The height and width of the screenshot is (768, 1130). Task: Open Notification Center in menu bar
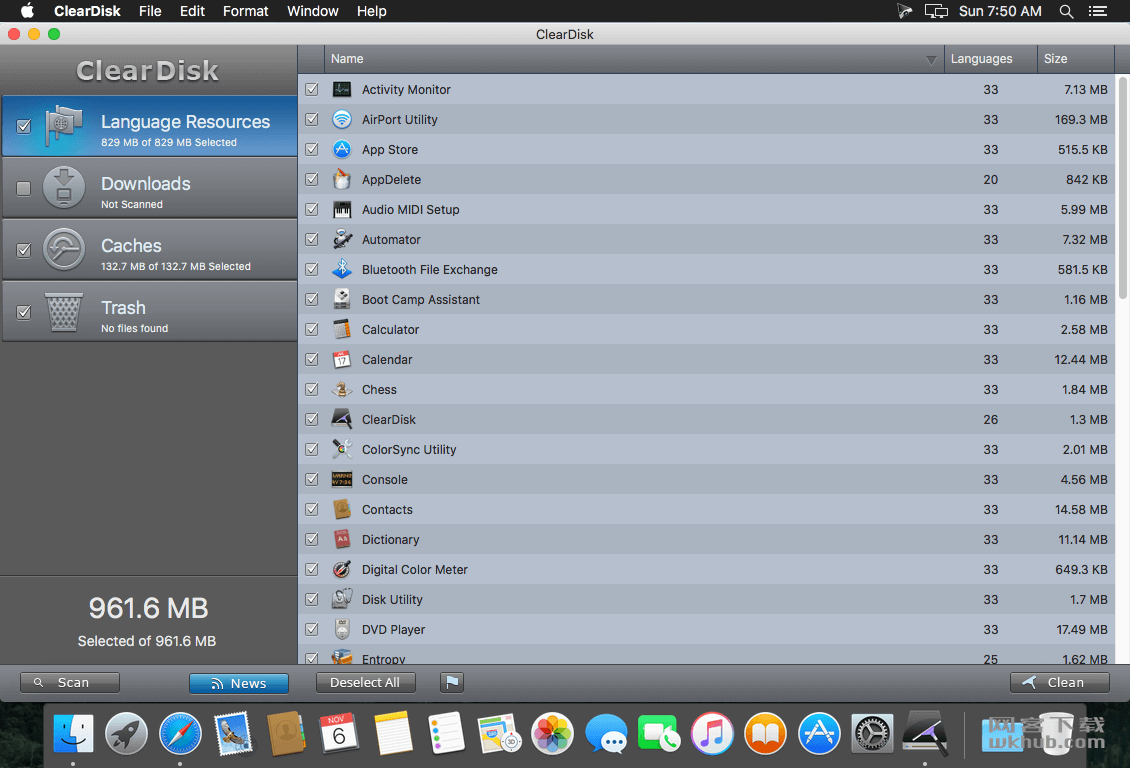(1098, 11)
